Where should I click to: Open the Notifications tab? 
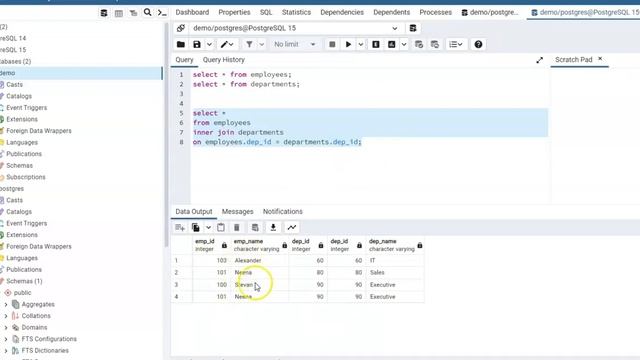282,211
